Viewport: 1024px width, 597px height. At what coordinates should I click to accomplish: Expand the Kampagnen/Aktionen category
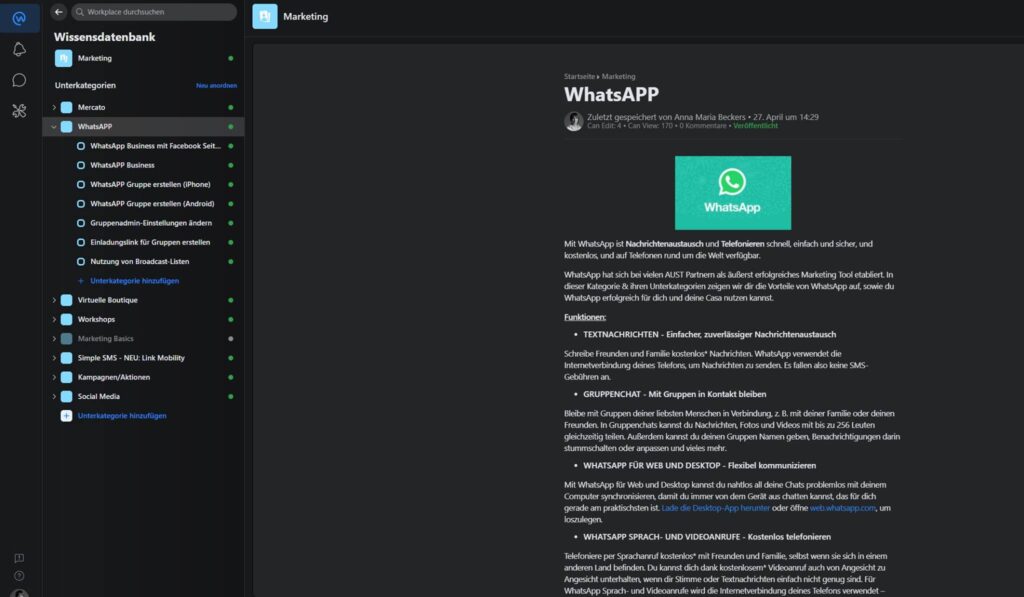click(x=54, y=377)
